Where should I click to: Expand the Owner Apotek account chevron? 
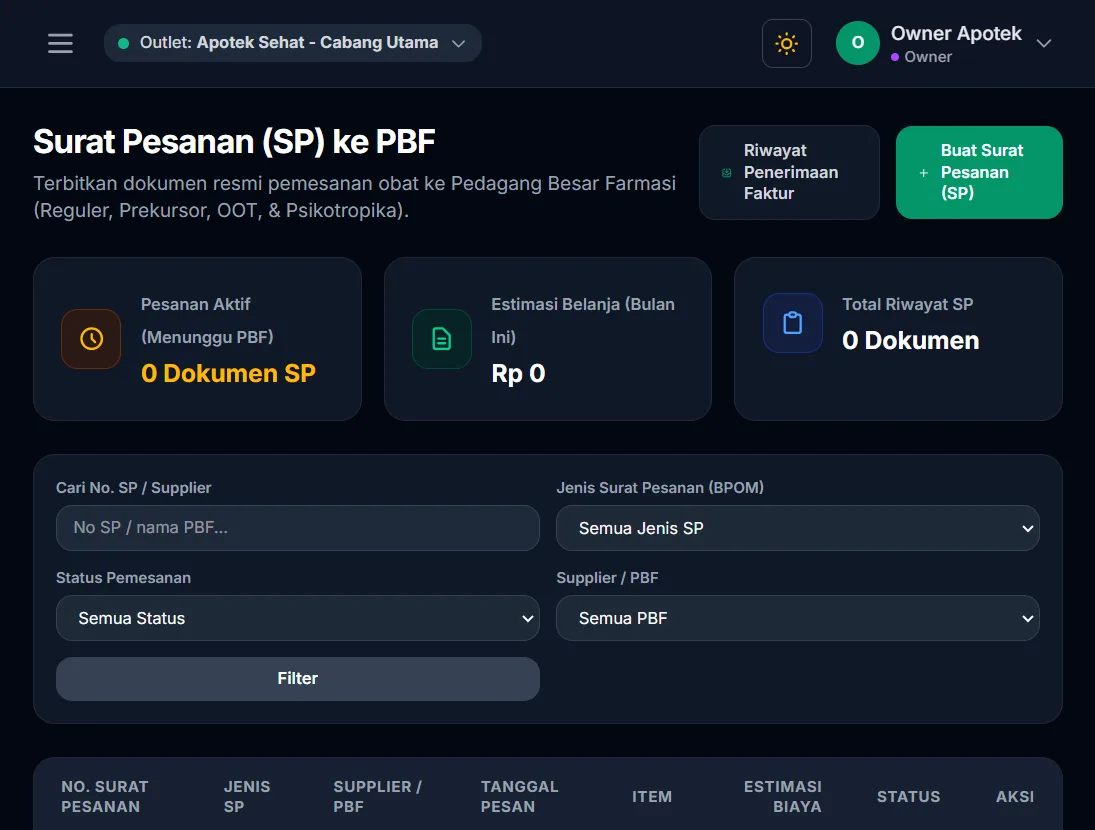click(x=1043, y=43)
